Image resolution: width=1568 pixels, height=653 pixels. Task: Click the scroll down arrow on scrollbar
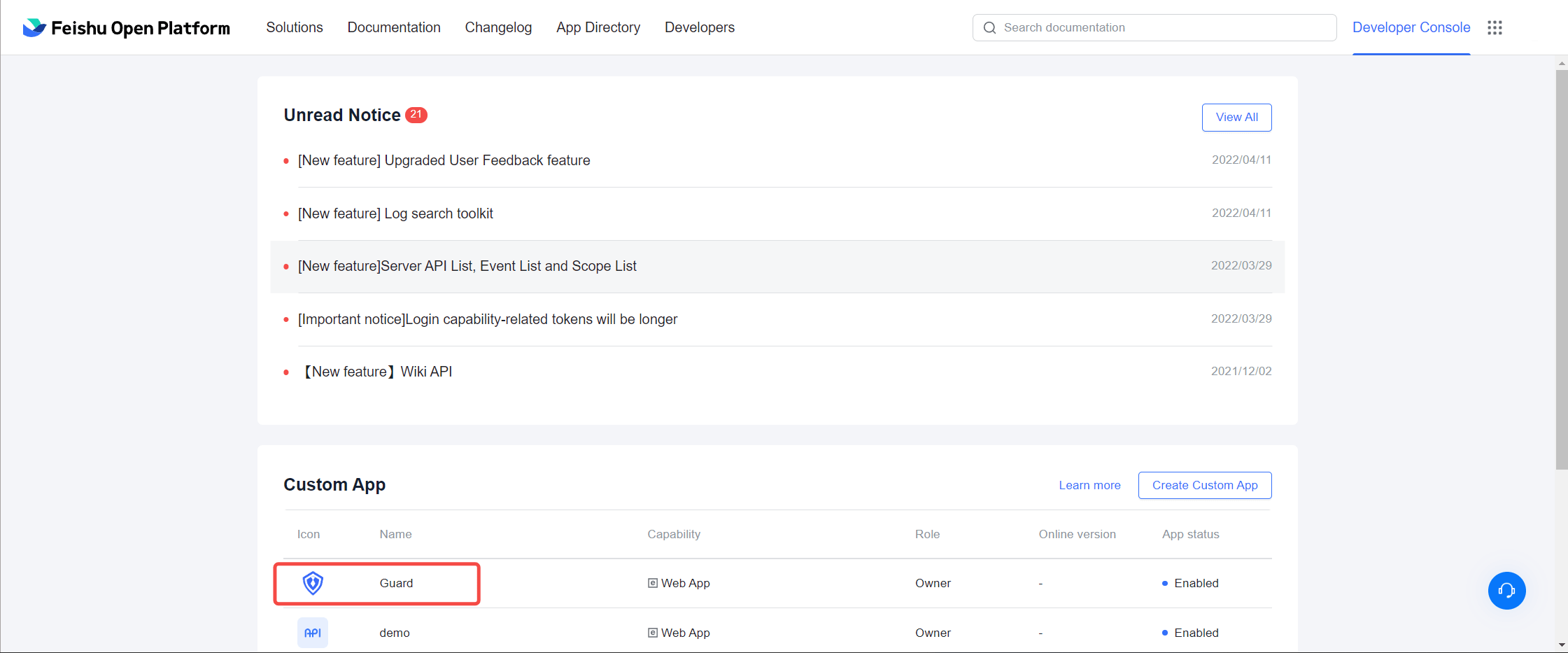(1562, 645)
